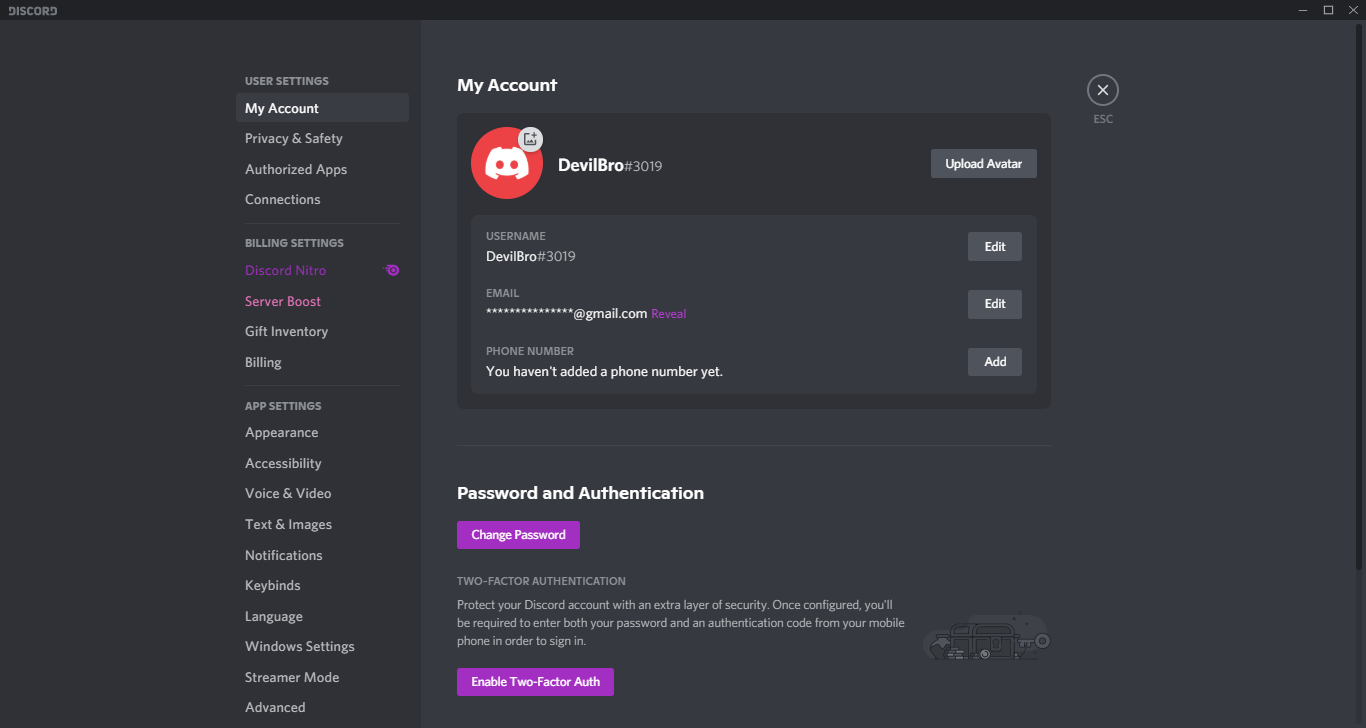Image resolution: width=1366 pixels, height=728 pixels.
Task: Click "You haven't added a phone number yet."
Action: (x=604, y=371)
